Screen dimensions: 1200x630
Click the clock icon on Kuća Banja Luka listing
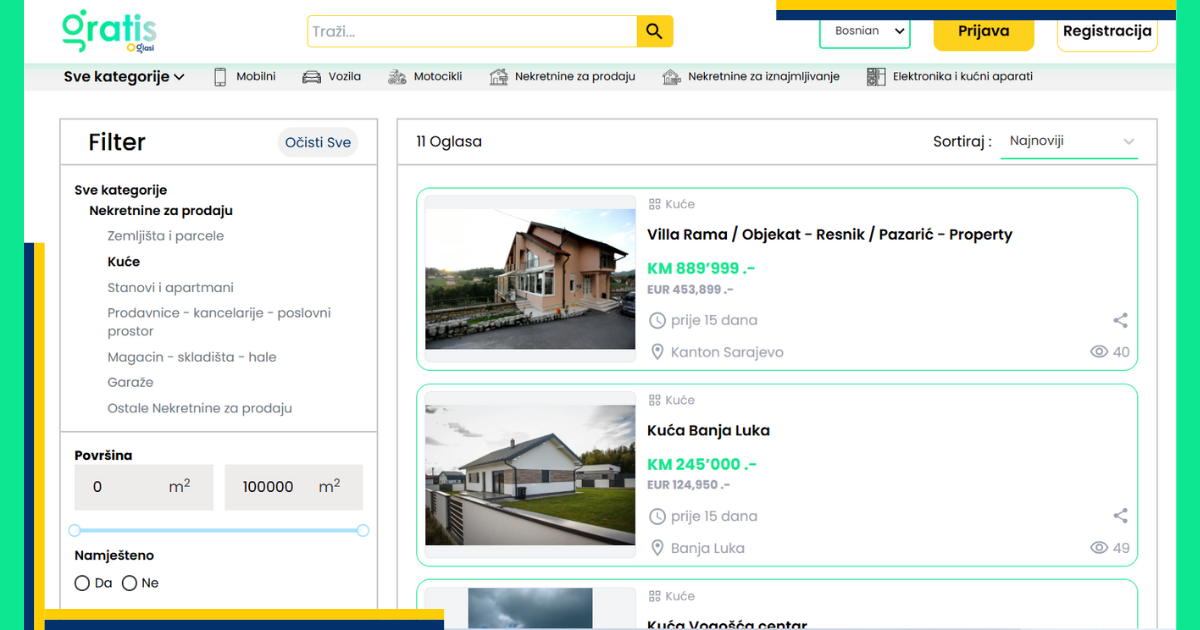(657, 516)
